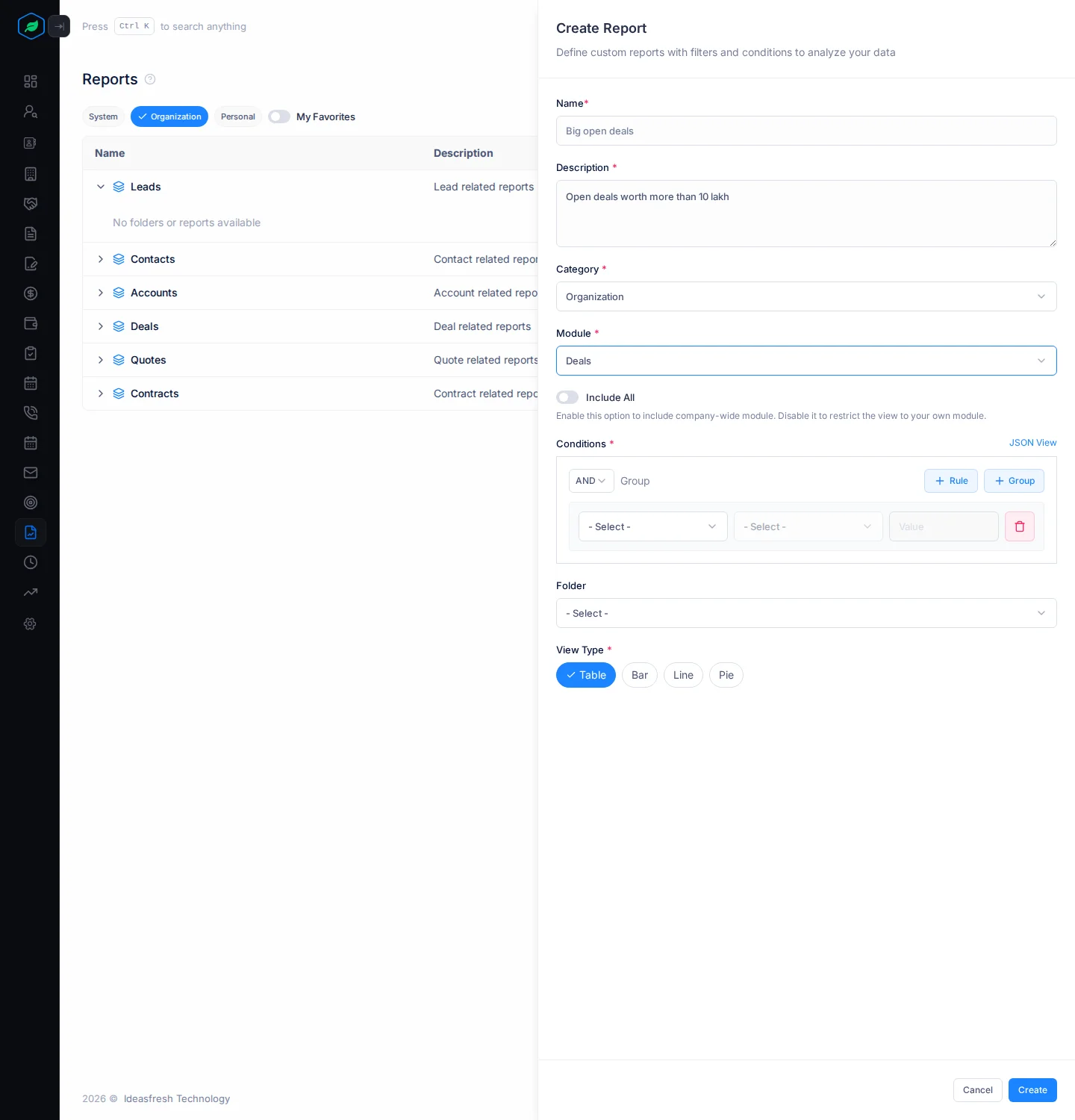The width and height of the screenshot is (1075, 1120).
Task: Select the Bar view type
Action: 640,675
